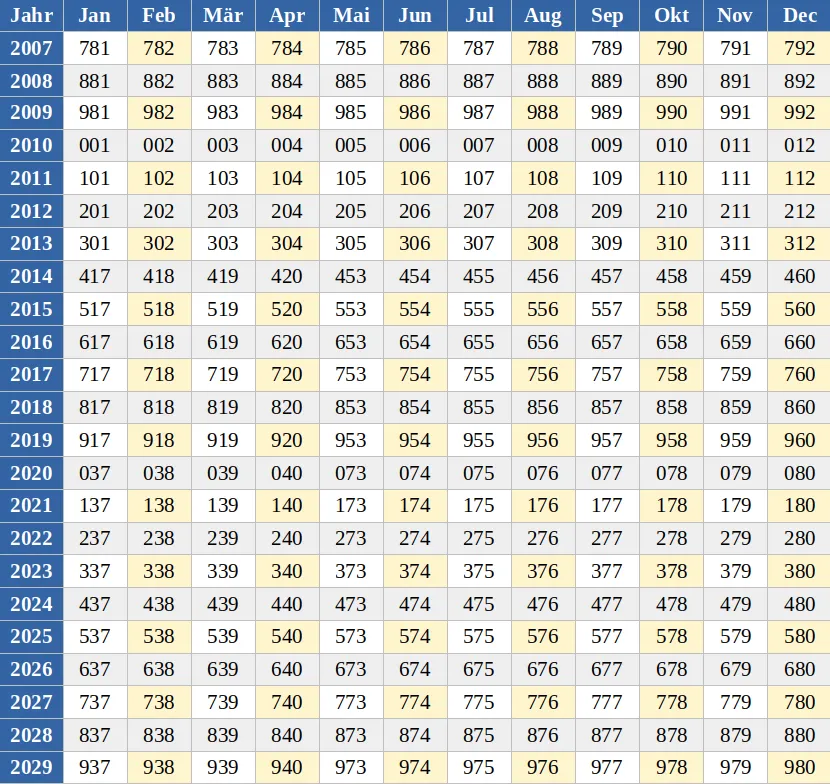This screenshot has width=830, height=784.
Task: Select cell 675 for Jul 2026
Action: click(479, 669)
